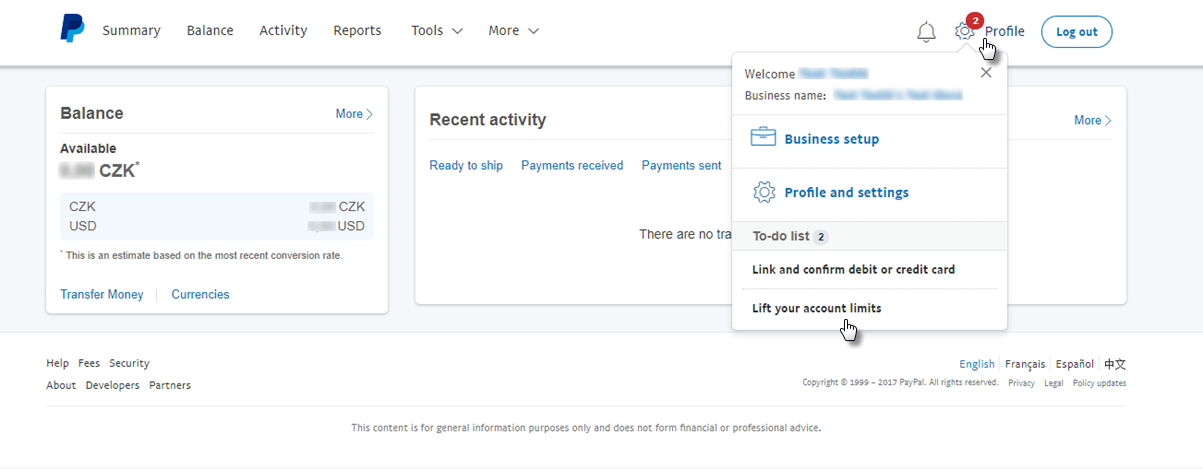The image size is (1203, 469).
Task: Go to the Summary tab
Action: pos(131,31)
